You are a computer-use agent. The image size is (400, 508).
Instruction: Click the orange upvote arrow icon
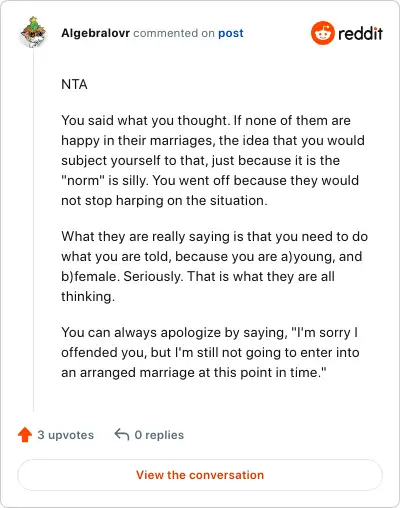click(25, 435)
